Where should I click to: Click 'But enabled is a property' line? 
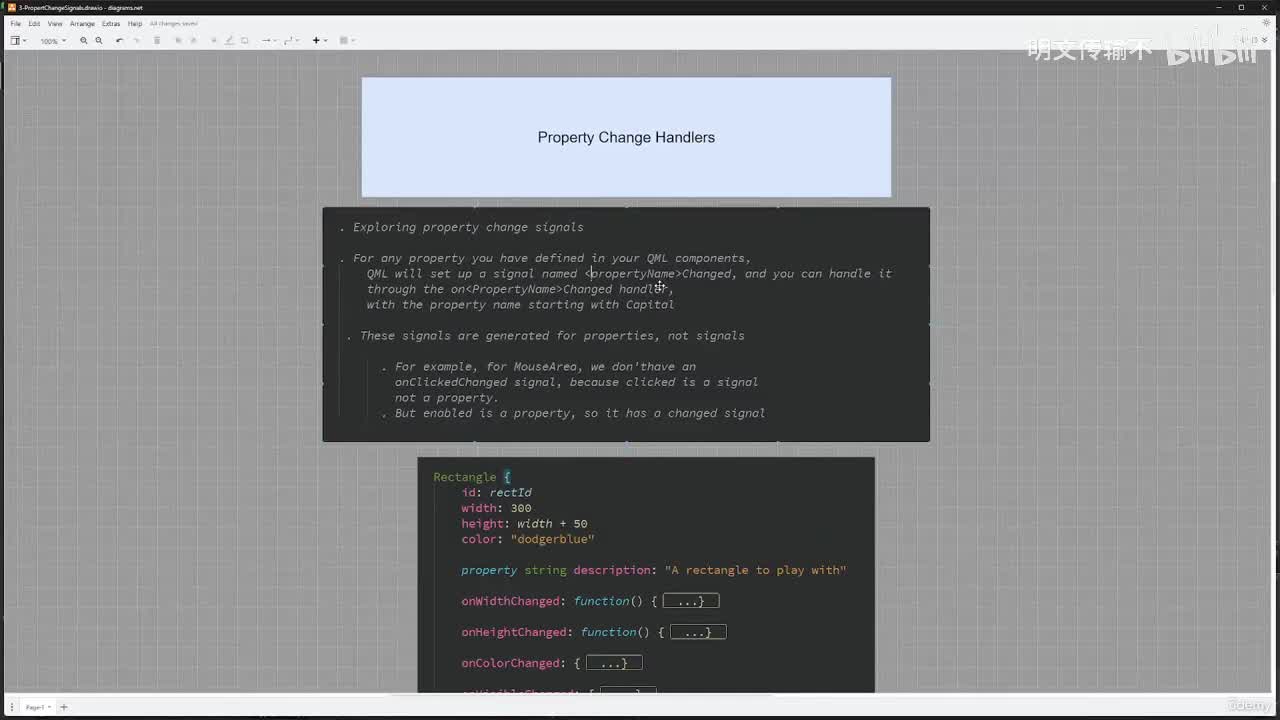click(x=580, y=413)
